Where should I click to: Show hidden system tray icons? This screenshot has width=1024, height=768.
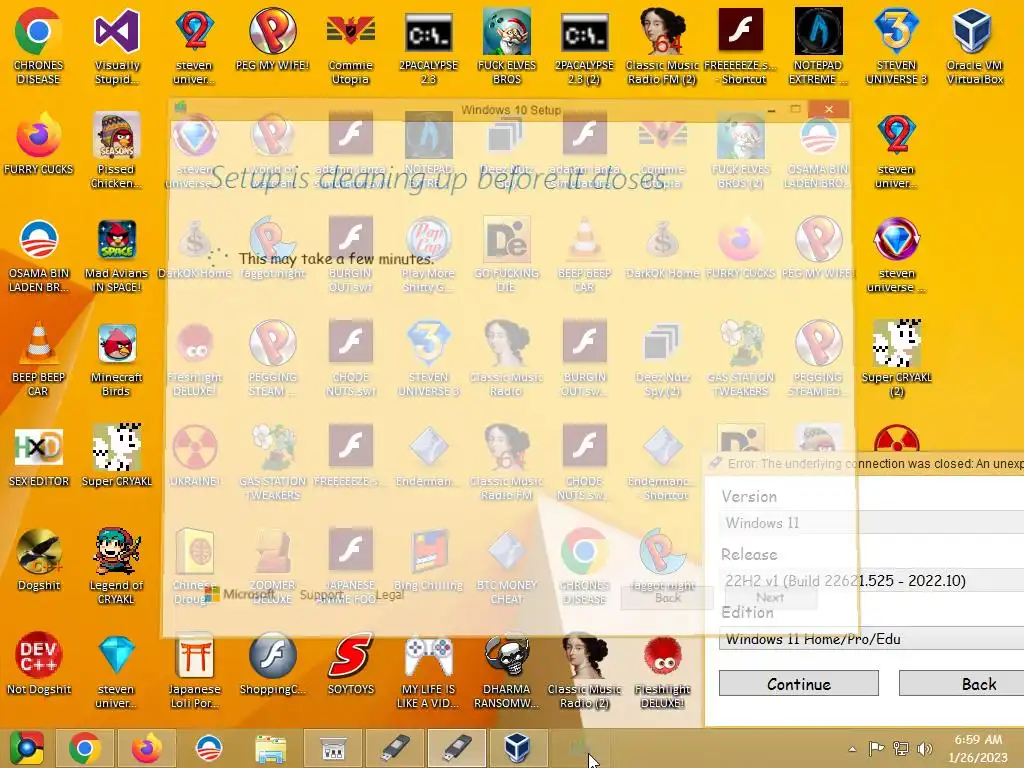click(852, 749)
